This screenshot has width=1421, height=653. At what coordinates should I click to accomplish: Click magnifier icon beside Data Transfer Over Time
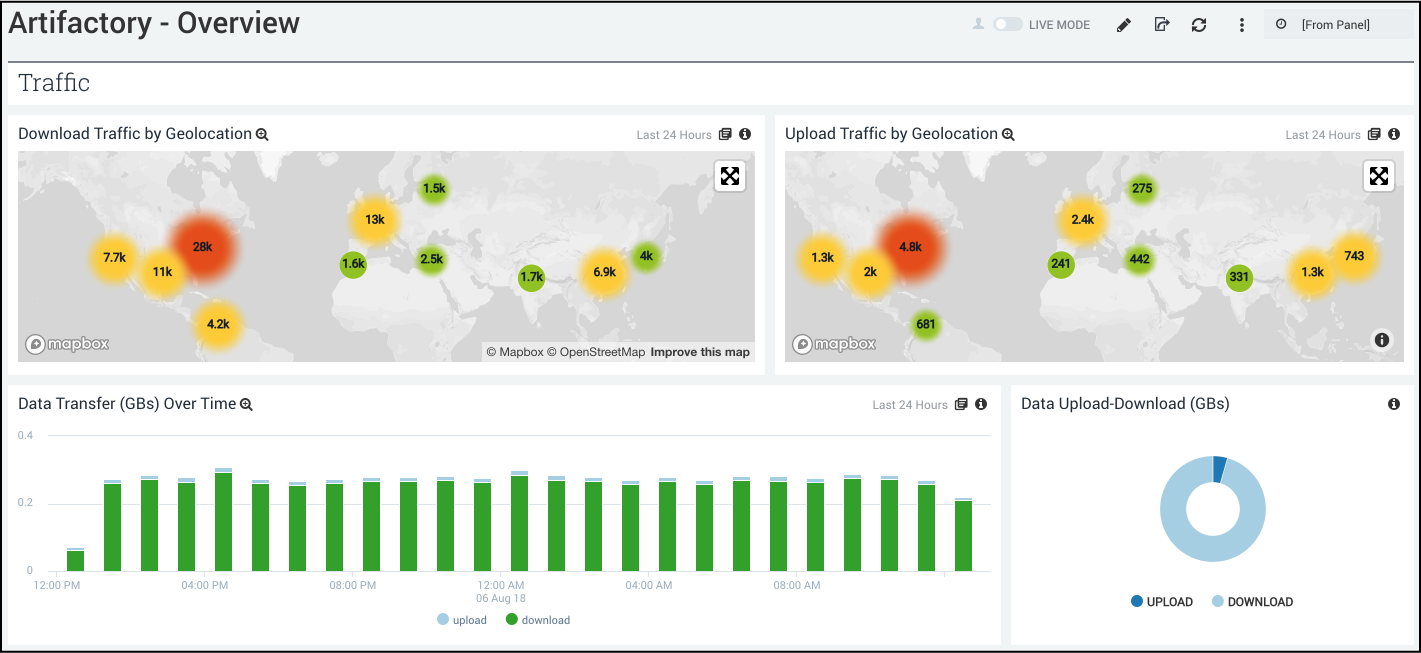(x=246, y=404)
